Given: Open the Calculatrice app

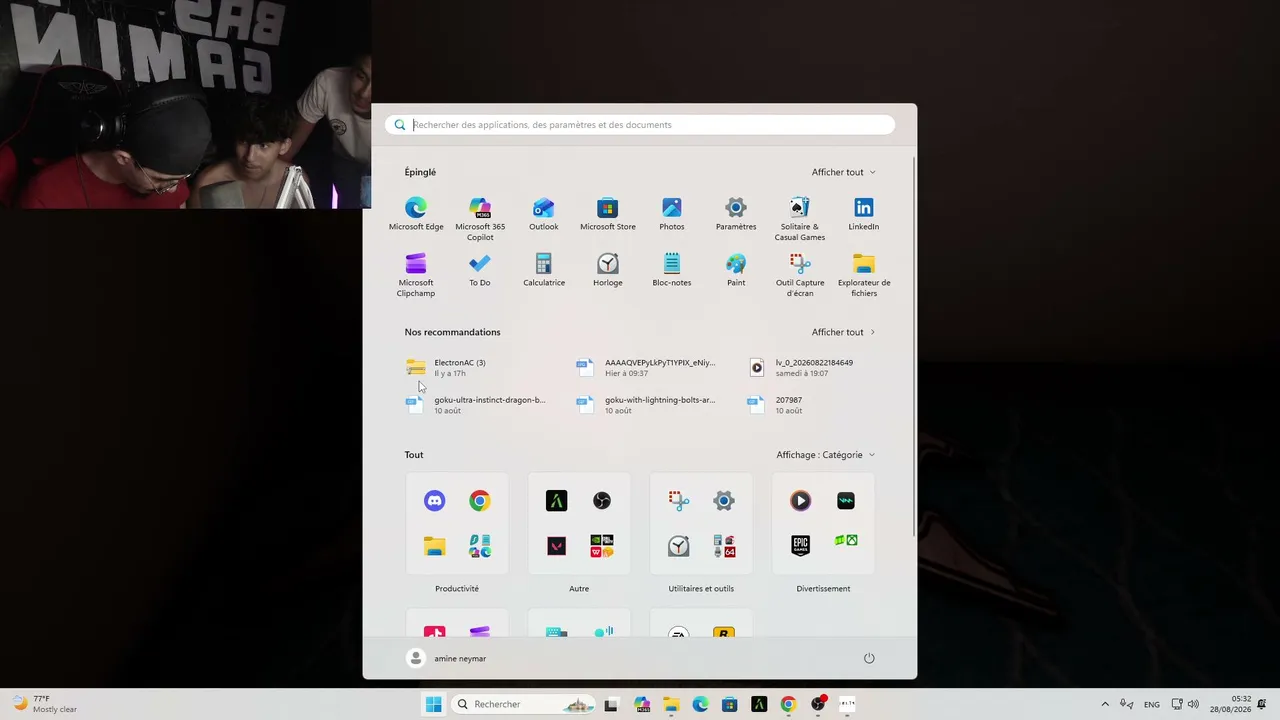Looking at the screenshot, I should pyautogui.click(x=544, y=270).
